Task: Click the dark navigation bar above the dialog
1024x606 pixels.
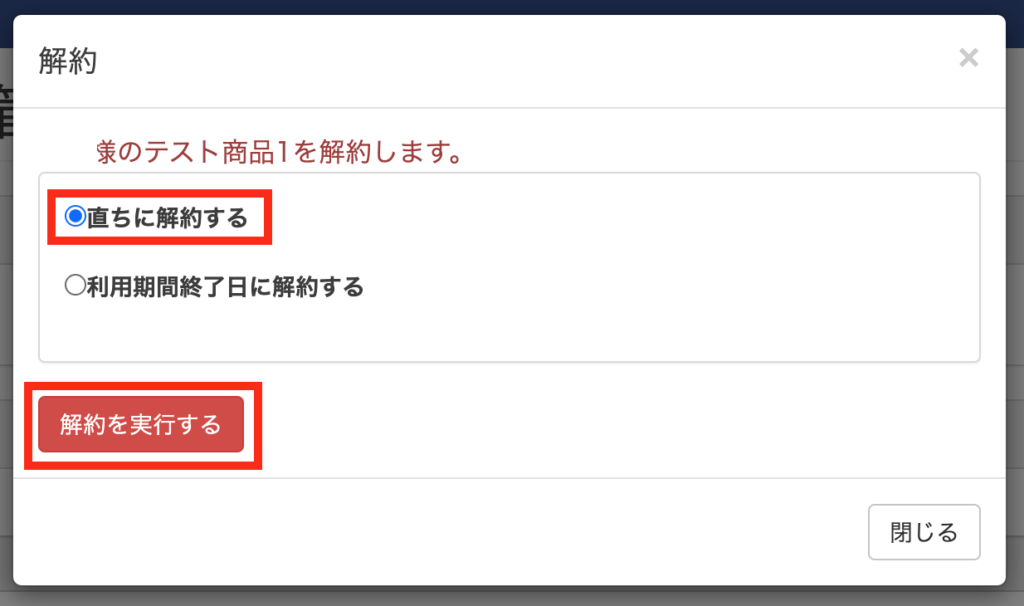Action: [512, 7]
